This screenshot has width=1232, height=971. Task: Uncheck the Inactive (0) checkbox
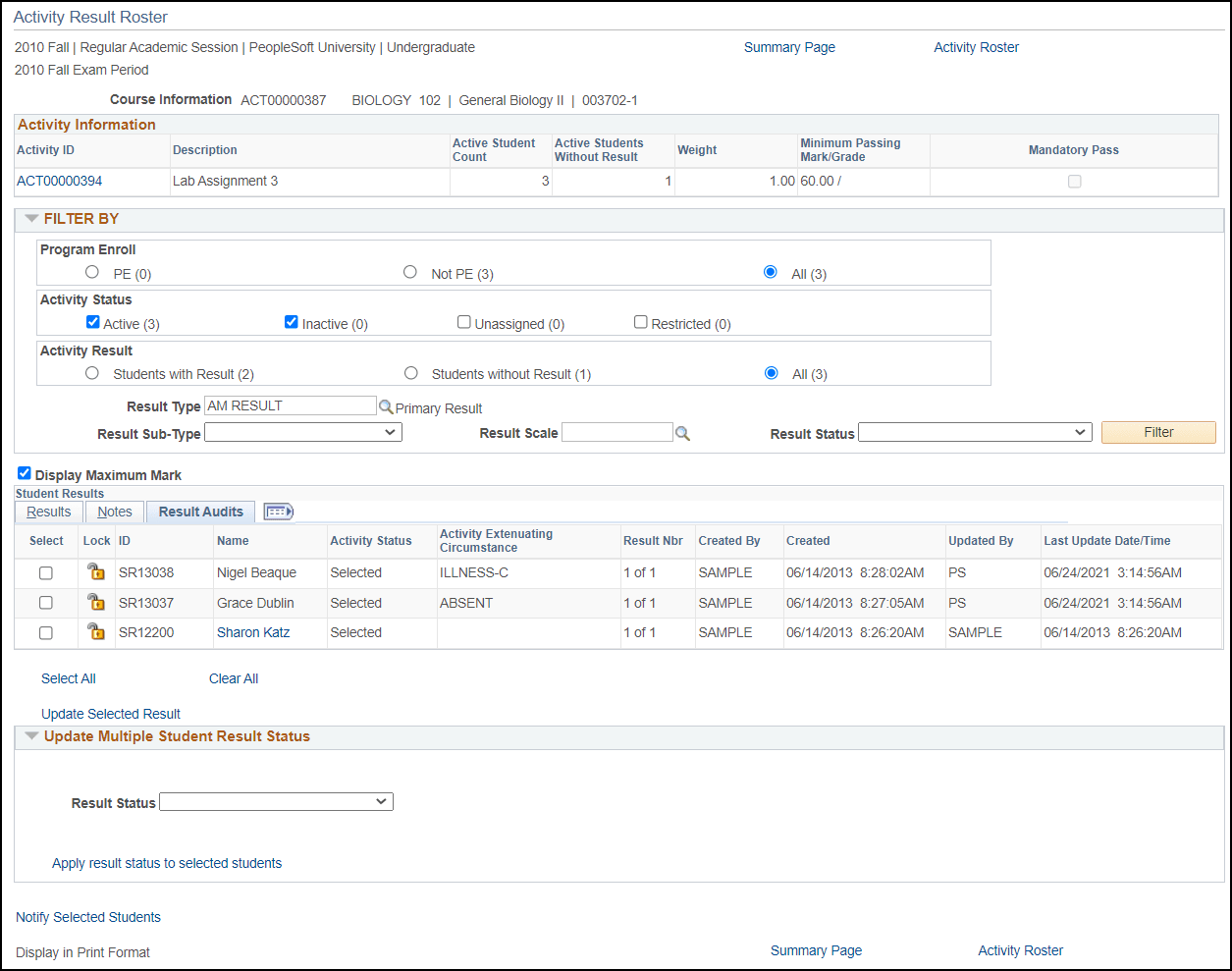pyautogui.click(x=292, y=322)
